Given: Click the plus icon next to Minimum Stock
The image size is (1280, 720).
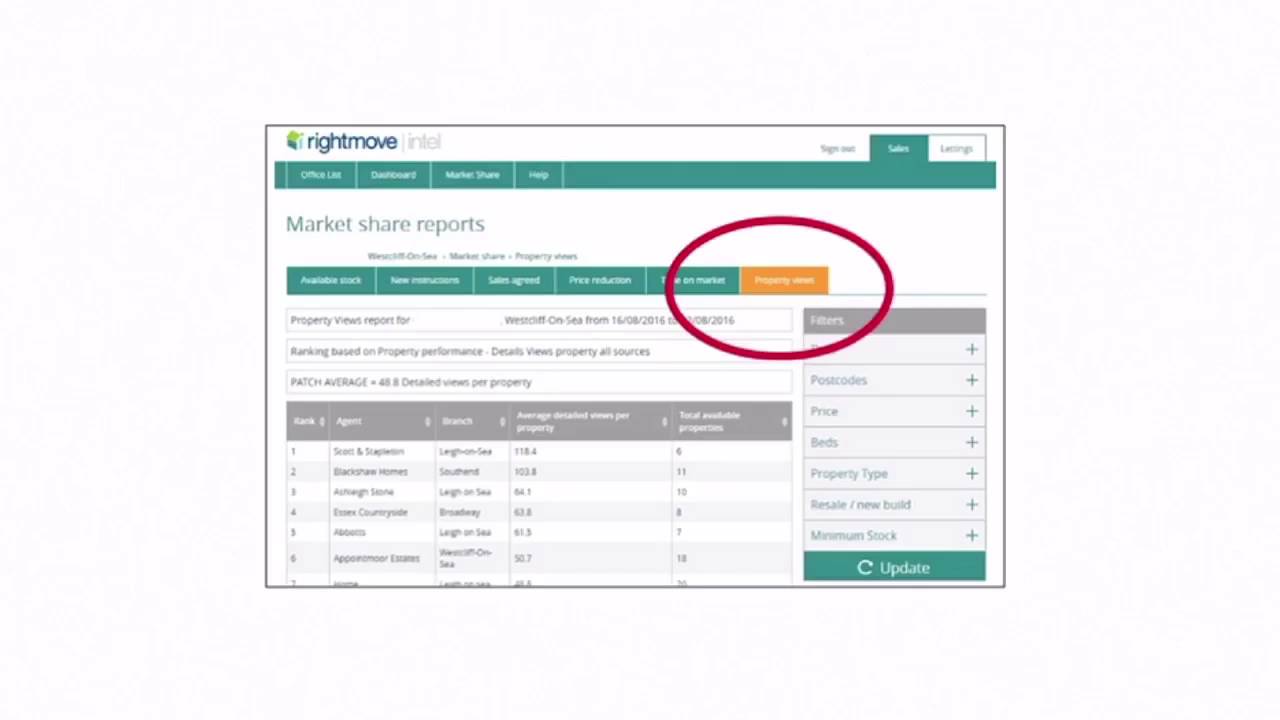Looking at the screenshot, I should point(971,535).
